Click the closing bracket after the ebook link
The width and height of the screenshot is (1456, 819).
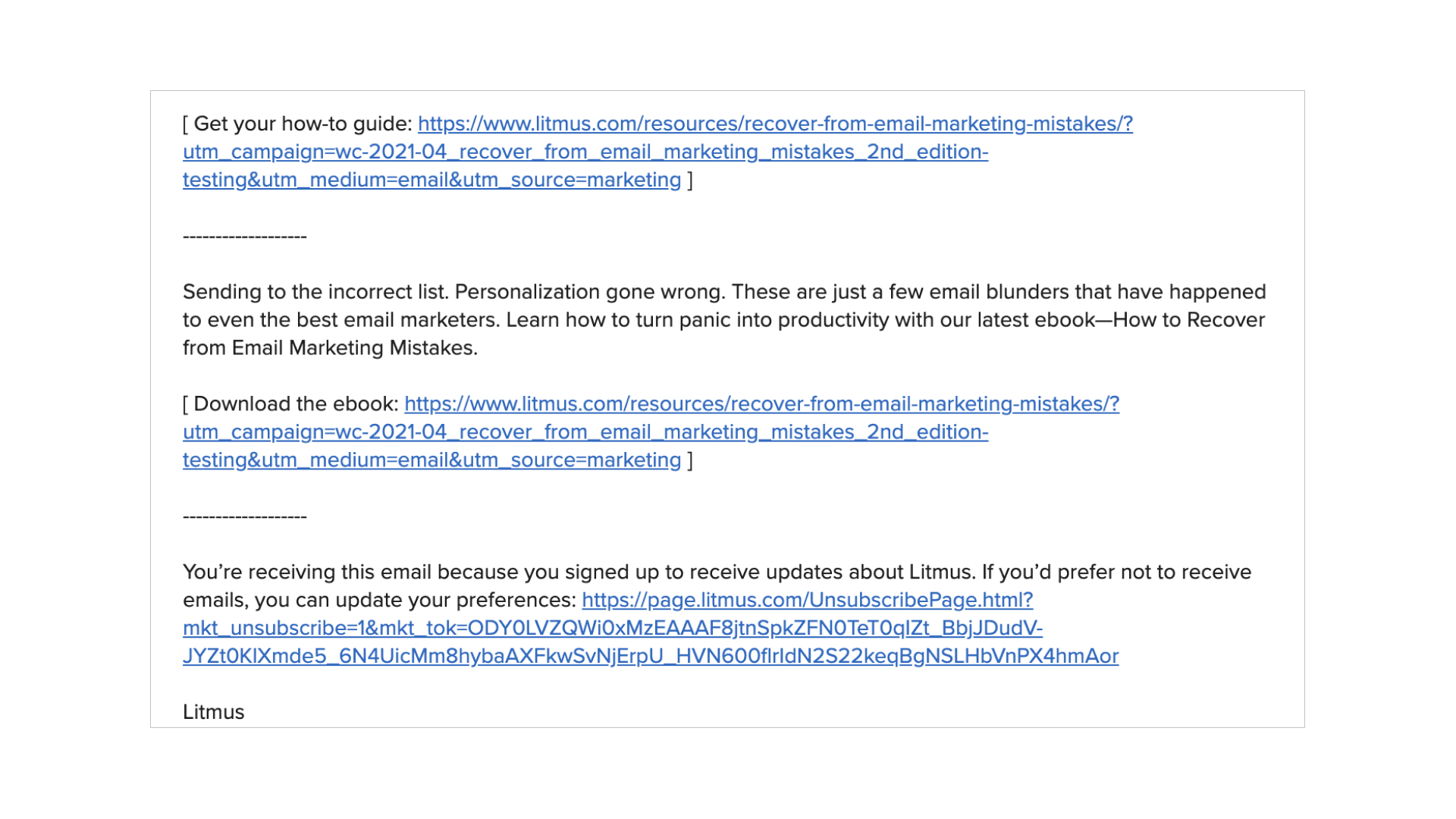[x=690, y=460]
